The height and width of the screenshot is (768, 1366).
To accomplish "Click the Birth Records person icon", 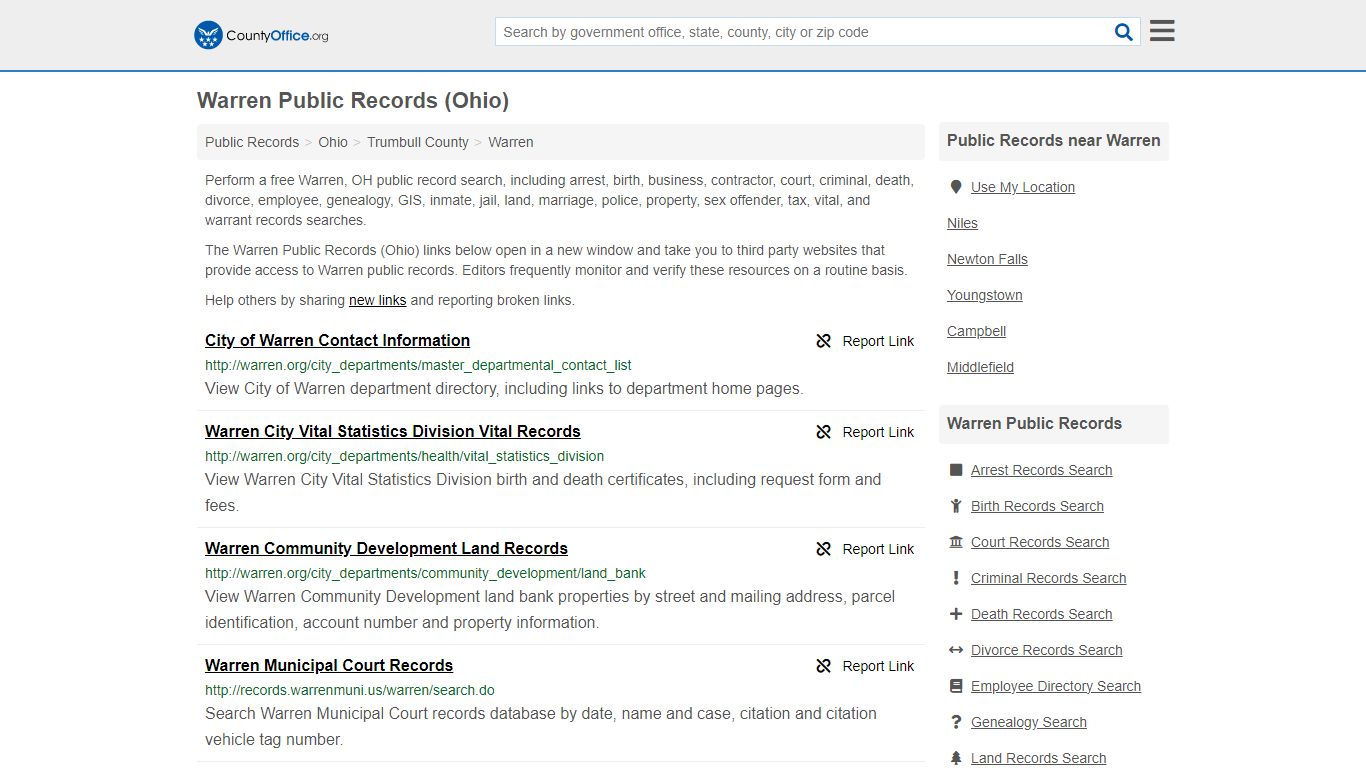I will tap(956, 506).
